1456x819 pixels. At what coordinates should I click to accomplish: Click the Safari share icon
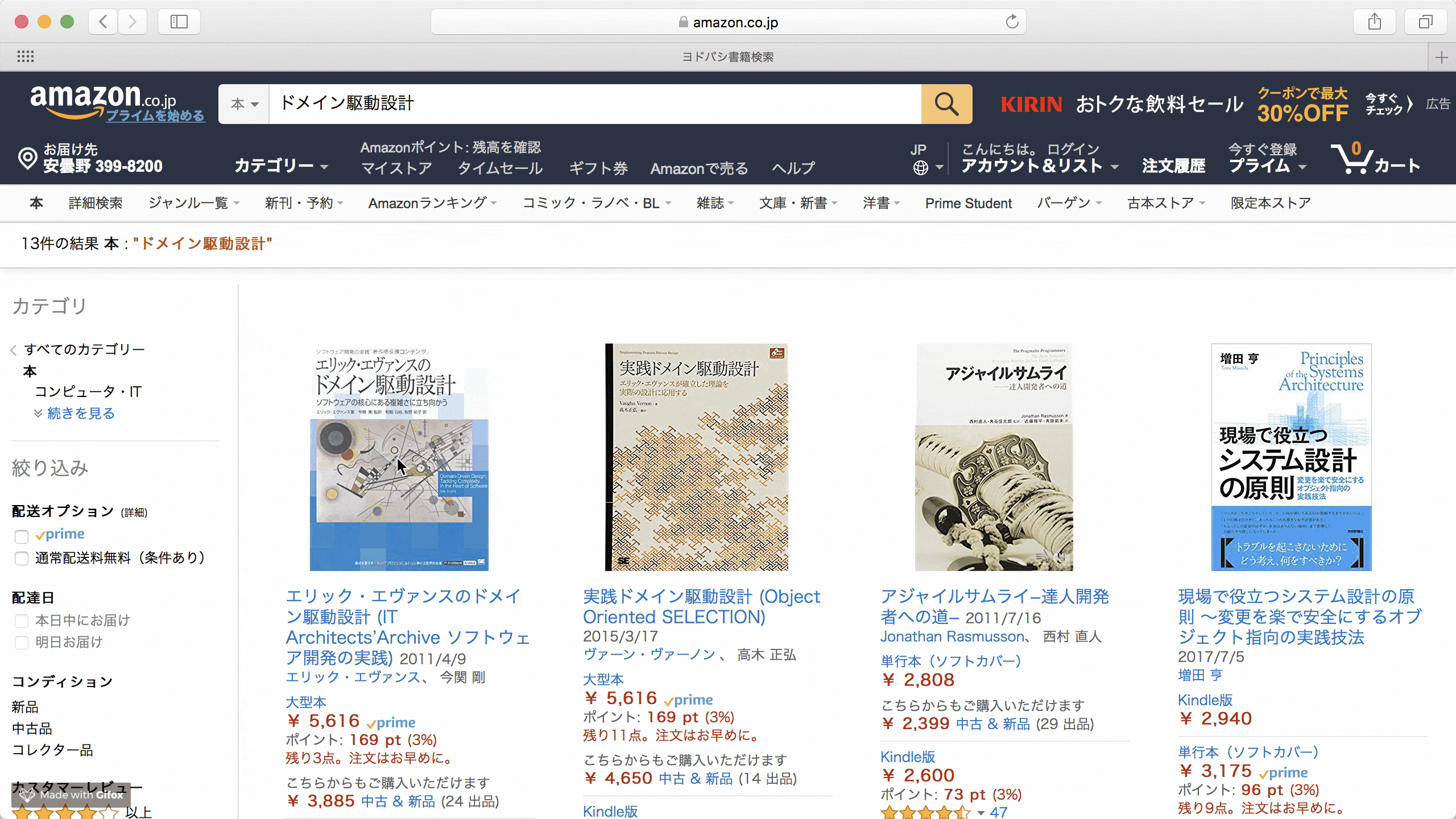pos(1375,22)
